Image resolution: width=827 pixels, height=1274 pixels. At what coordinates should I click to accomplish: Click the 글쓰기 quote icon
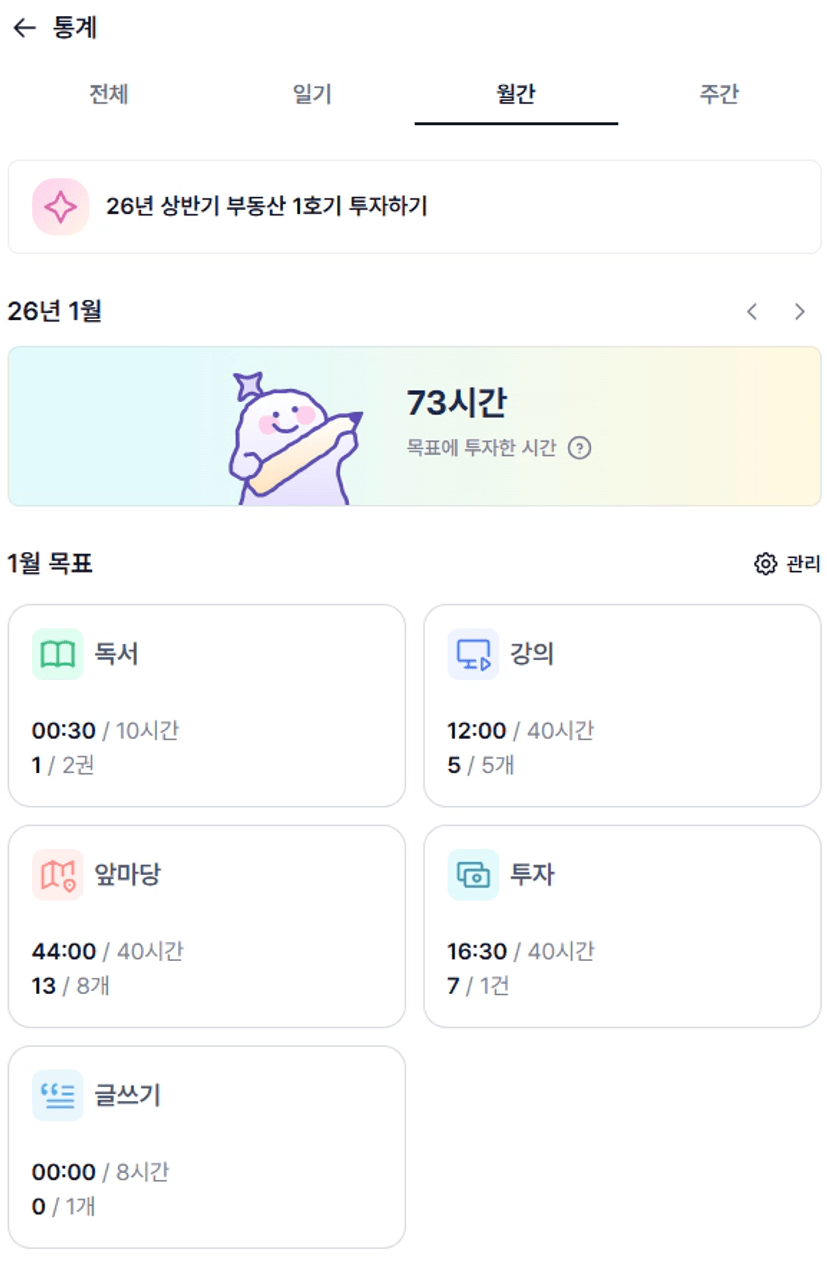click(57, 1096)
